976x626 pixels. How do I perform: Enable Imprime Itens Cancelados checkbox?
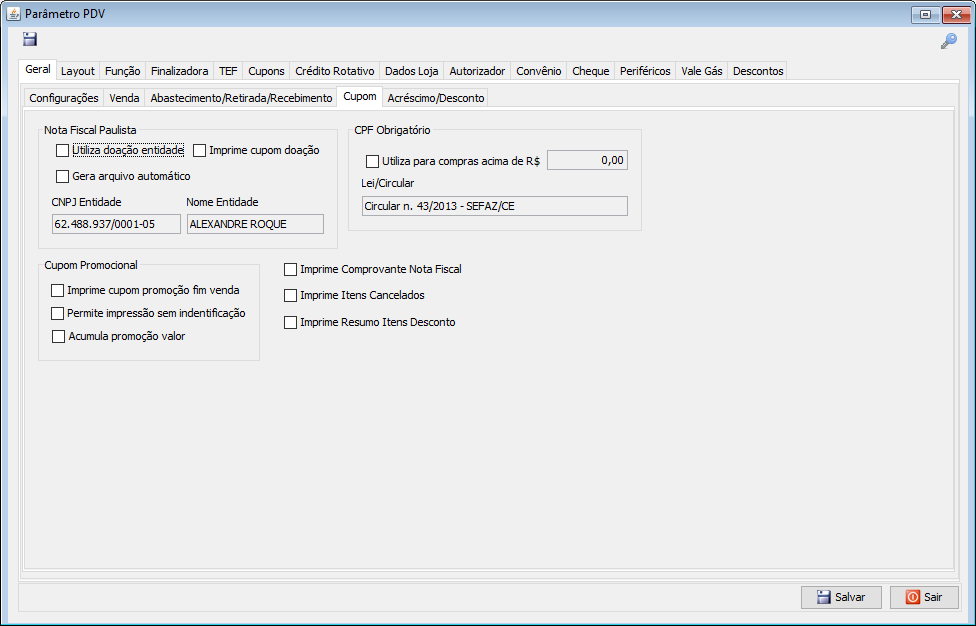click(x=291, y=296)
